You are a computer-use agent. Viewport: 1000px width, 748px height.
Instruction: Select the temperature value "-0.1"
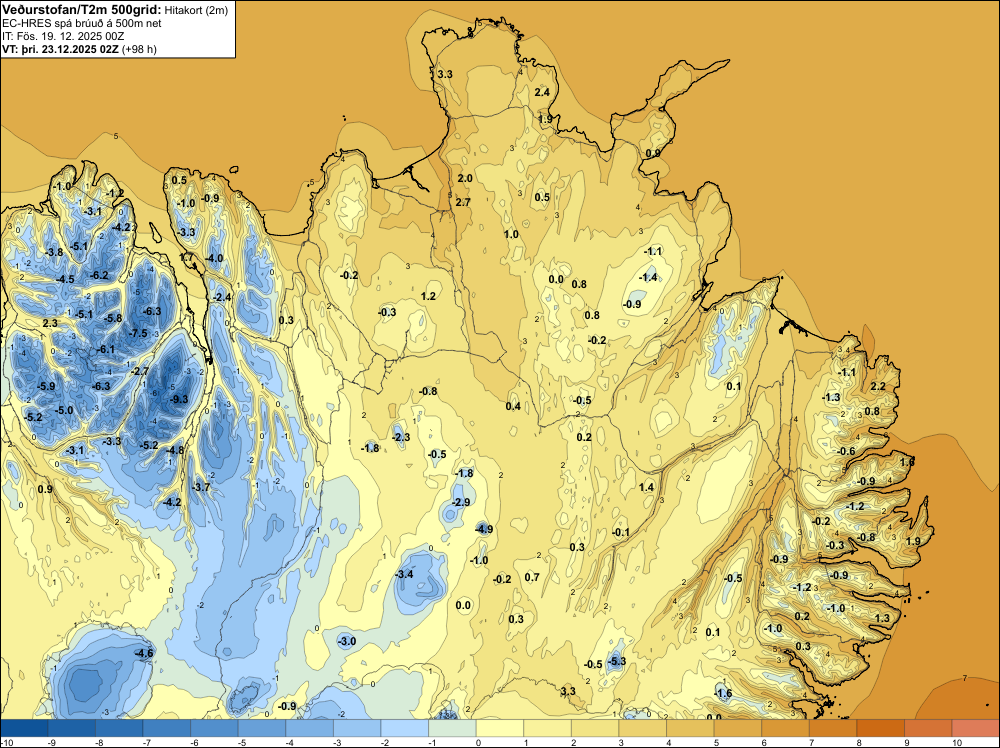(x=621, y=532)
